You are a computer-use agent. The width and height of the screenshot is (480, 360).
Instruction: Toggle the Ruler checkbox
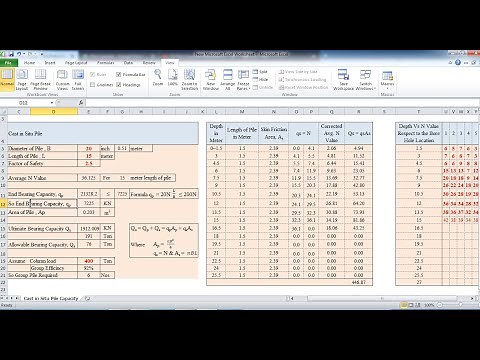[x=98, y=75]
